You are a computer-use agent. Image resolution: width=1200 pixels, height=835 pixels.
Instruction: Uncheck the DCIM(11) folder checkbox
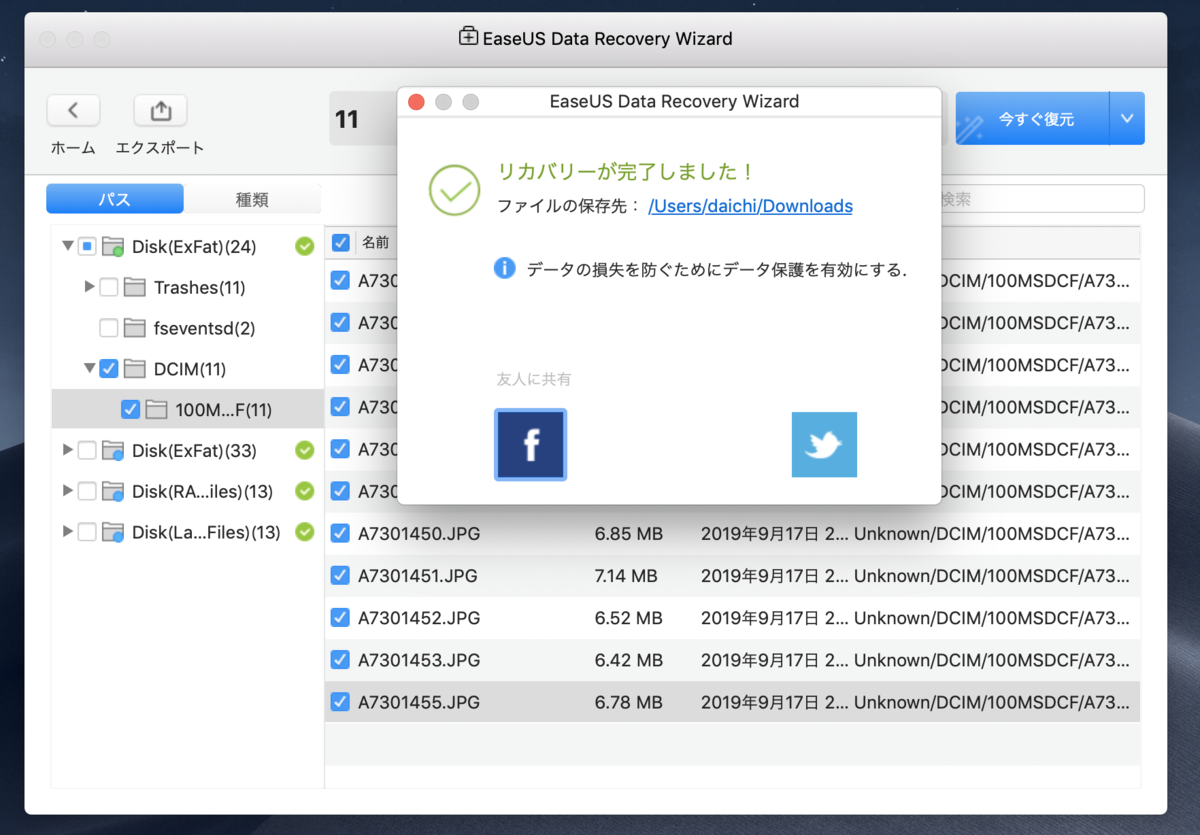point(109,369)
